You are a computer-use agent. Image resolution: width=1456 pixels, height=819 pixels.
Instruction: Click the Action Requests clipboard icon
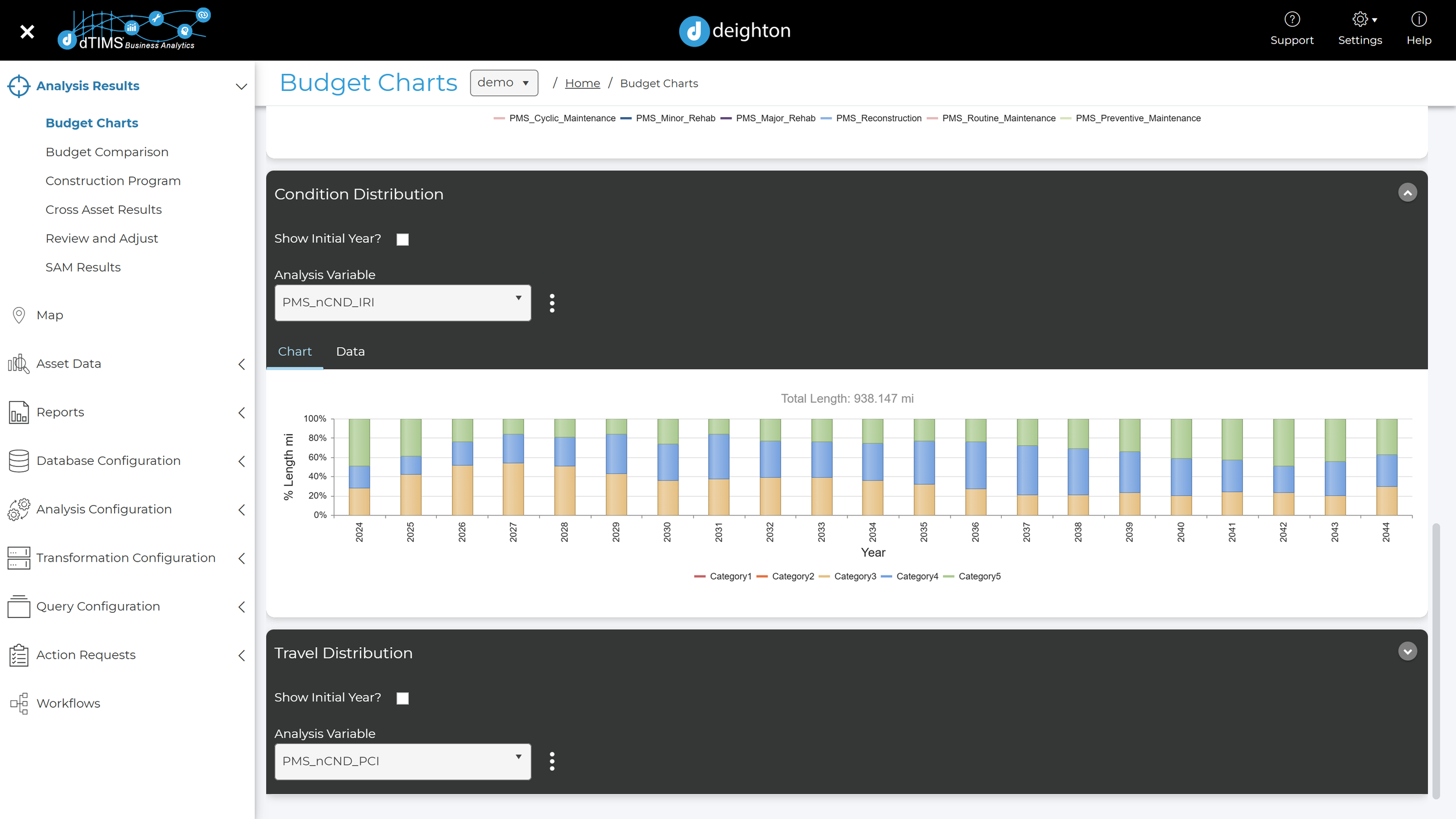pos(19,655)
